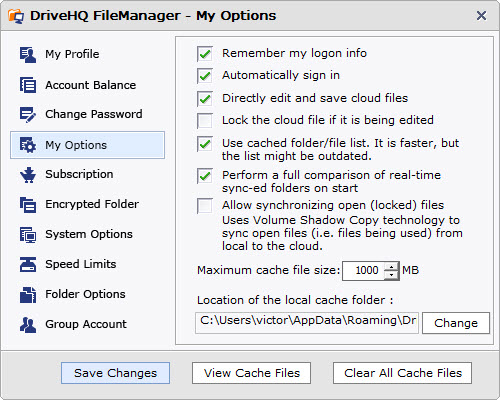500x400 pixels.
Task: Click Change button for cache folder location
Action: [x=456, y=323]
